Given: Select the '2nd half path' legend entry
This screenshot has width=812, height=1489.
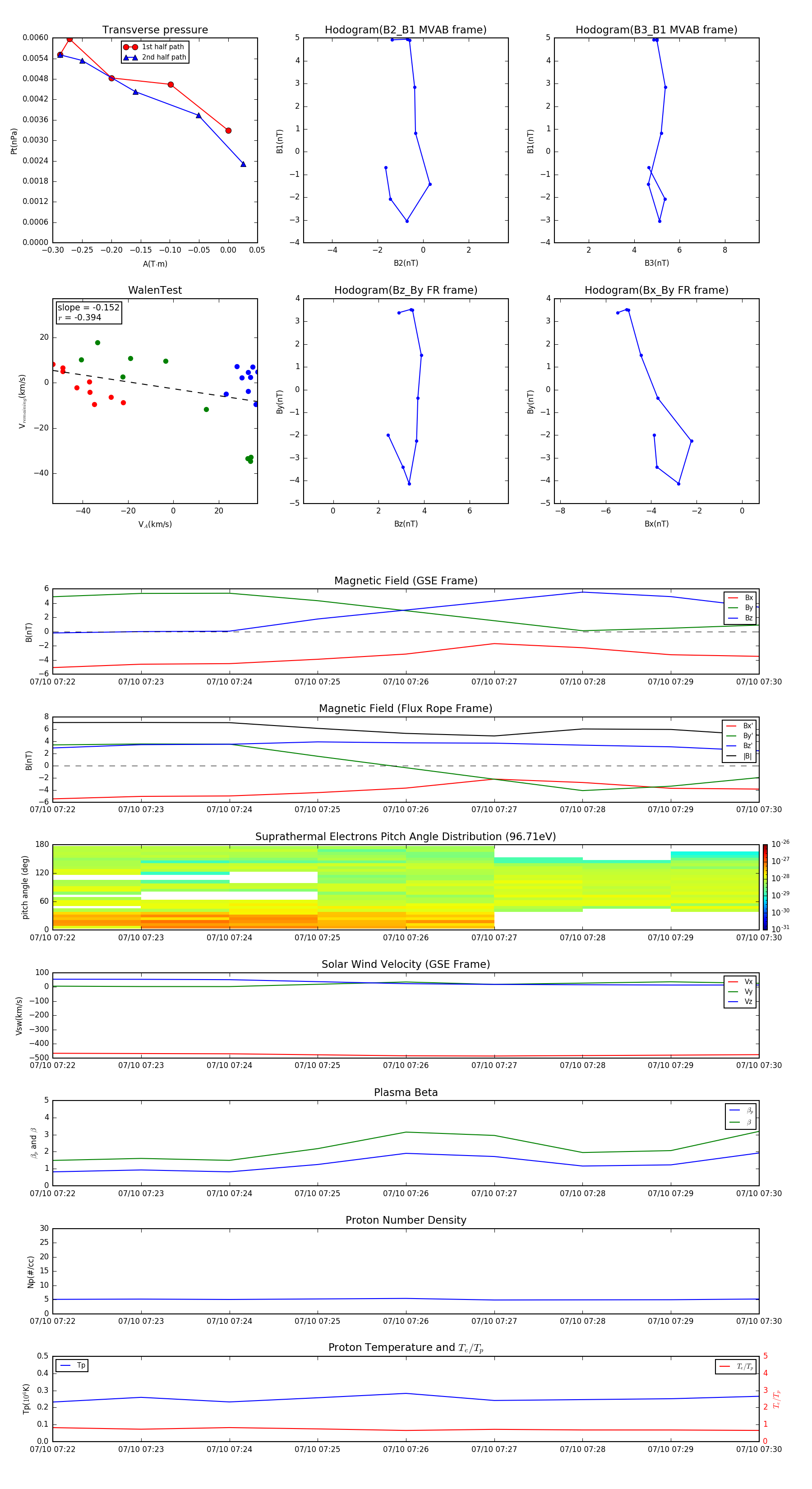Looking at the screenshot, I should 154,57.
